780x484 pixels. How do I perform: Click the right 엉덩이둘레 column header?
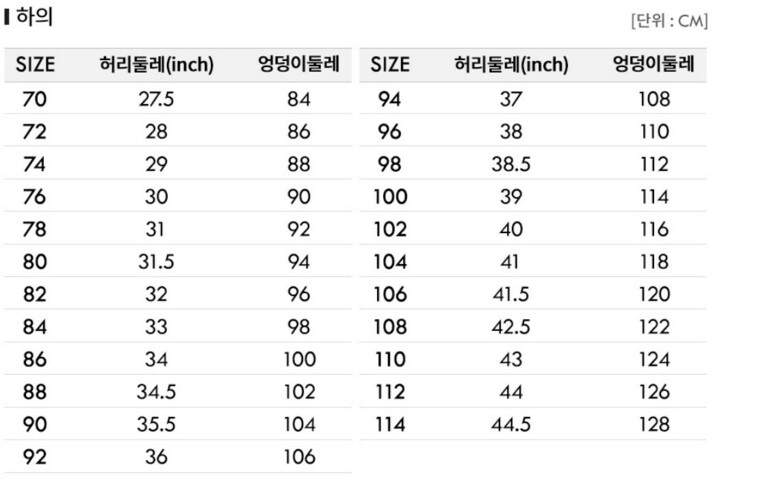(653, 66)
